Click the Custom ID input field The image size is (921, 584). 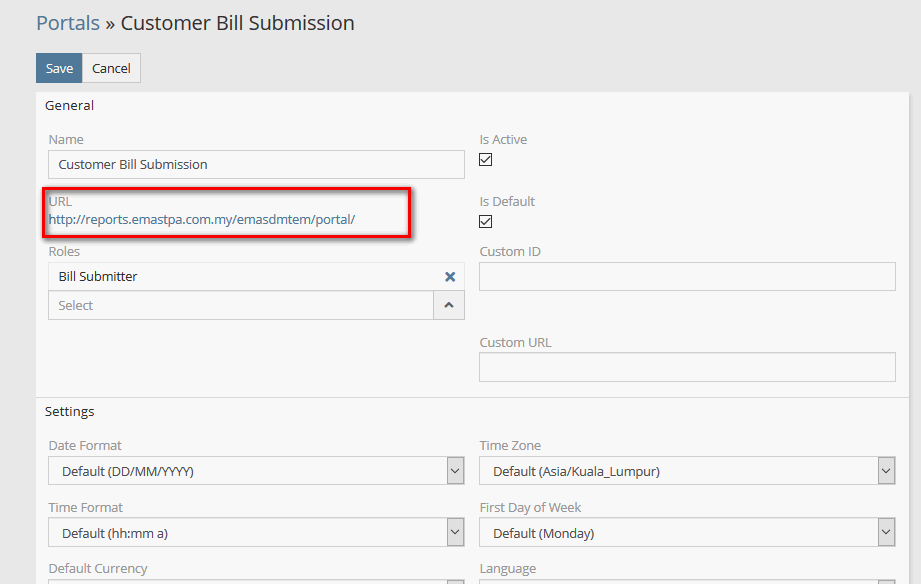tap(687, 277)
